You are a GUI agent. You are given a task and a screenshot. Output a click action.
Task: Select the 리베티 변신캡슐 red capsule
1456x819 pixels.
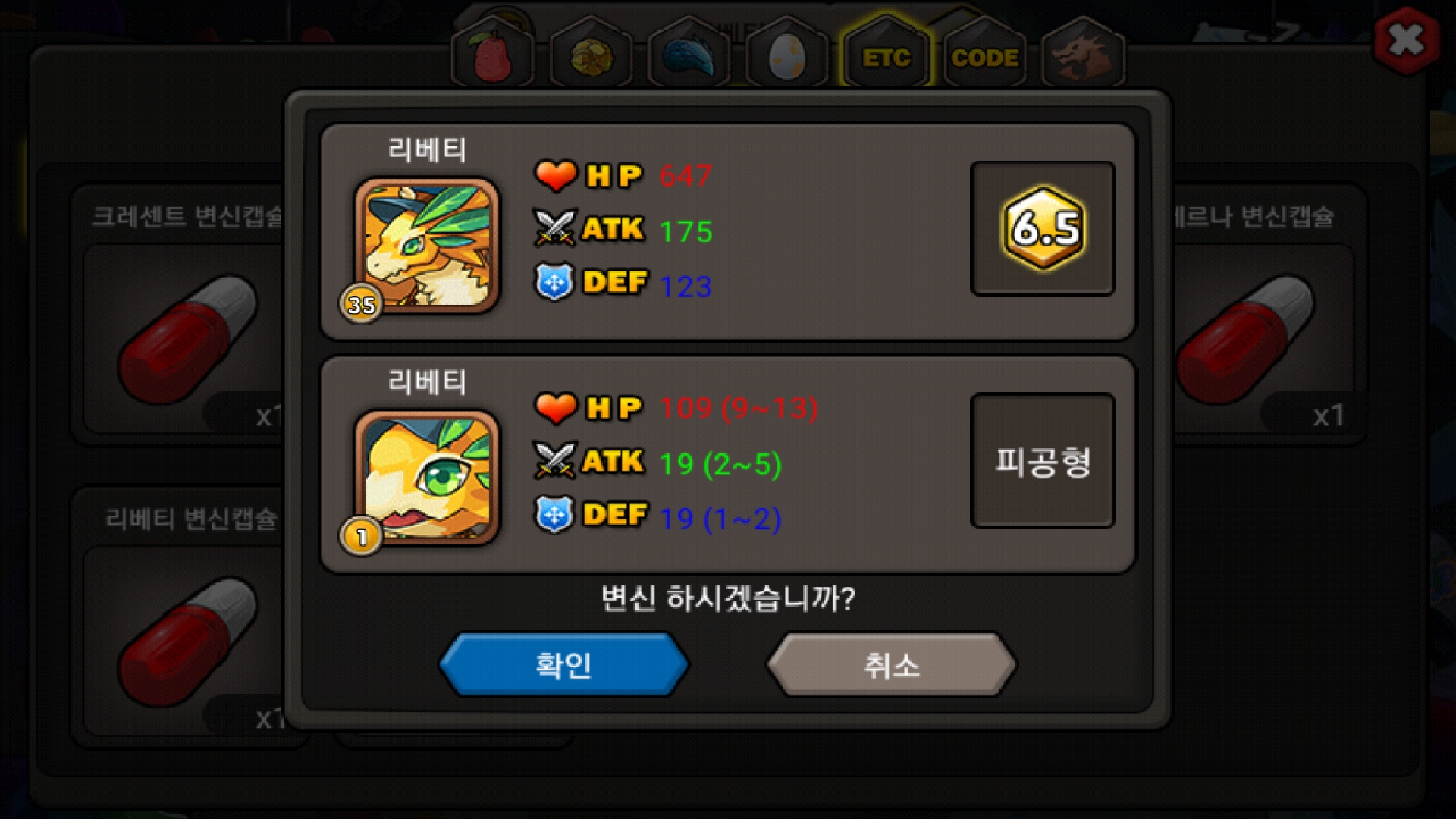(x=188, y=642)
